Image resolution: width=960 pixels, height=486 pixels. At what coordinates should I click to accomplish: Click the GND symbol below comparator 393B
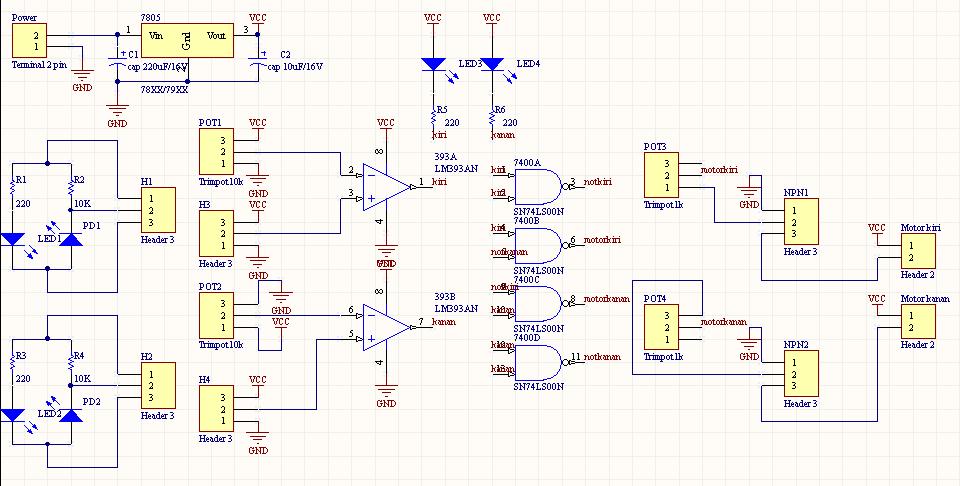(x=386, y=395)
